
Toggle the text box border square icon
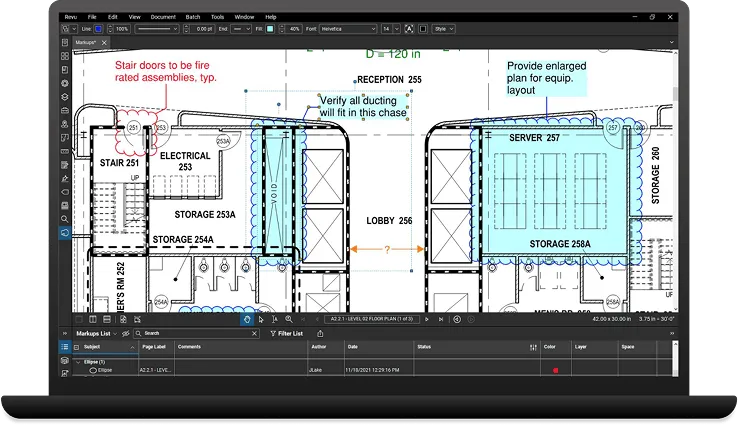(x=423, y=29)
